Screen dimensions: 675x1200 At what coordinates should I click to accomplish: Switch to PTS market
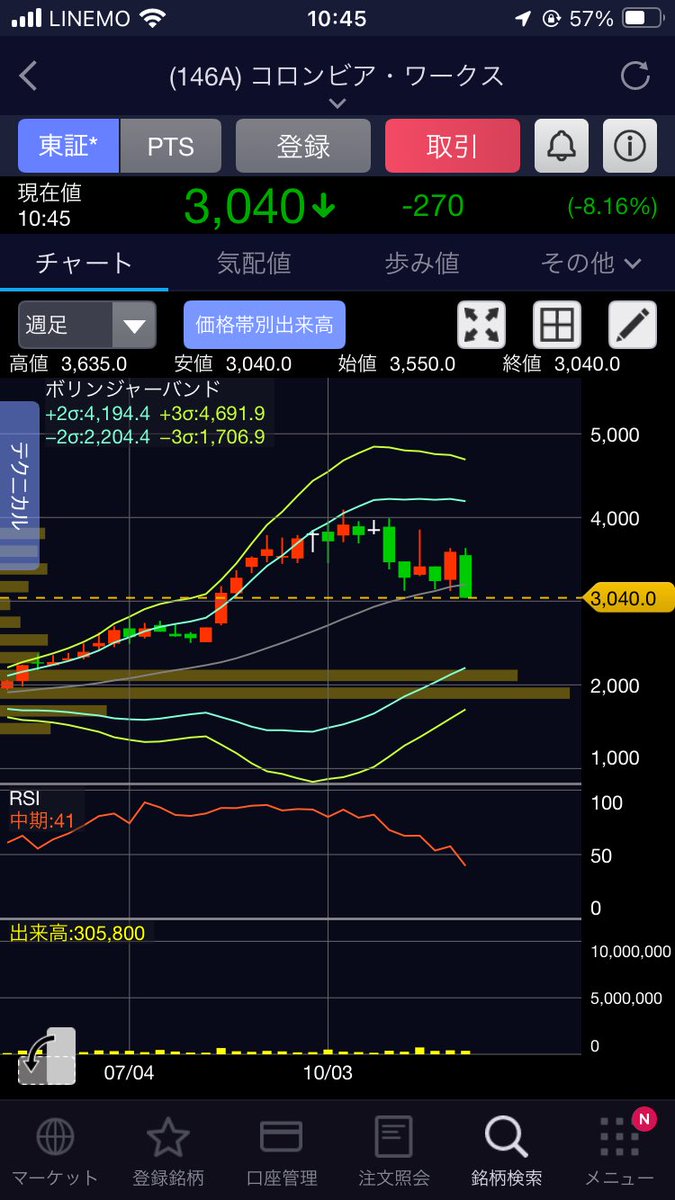(x=171, y=146)
